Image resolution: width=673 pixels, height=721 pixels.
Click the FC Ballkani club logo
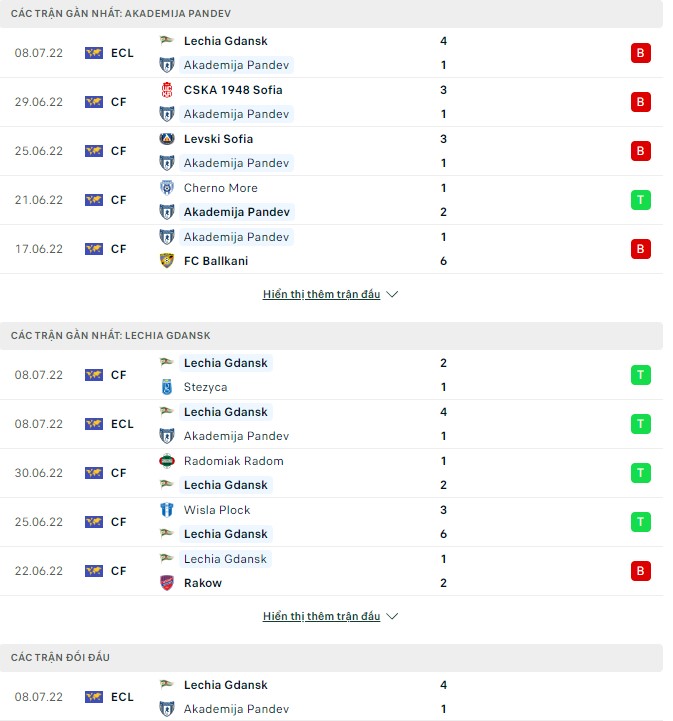[167, 261]
